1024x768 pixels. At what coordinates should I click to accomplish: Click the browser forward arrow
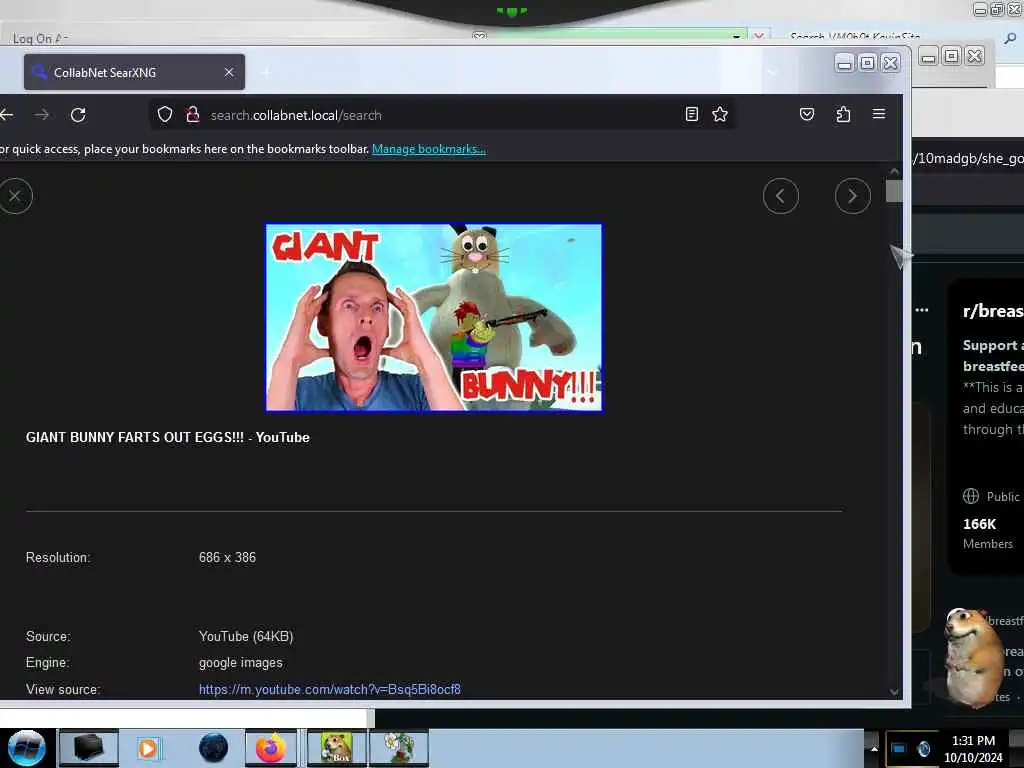[x=42, y=115]
